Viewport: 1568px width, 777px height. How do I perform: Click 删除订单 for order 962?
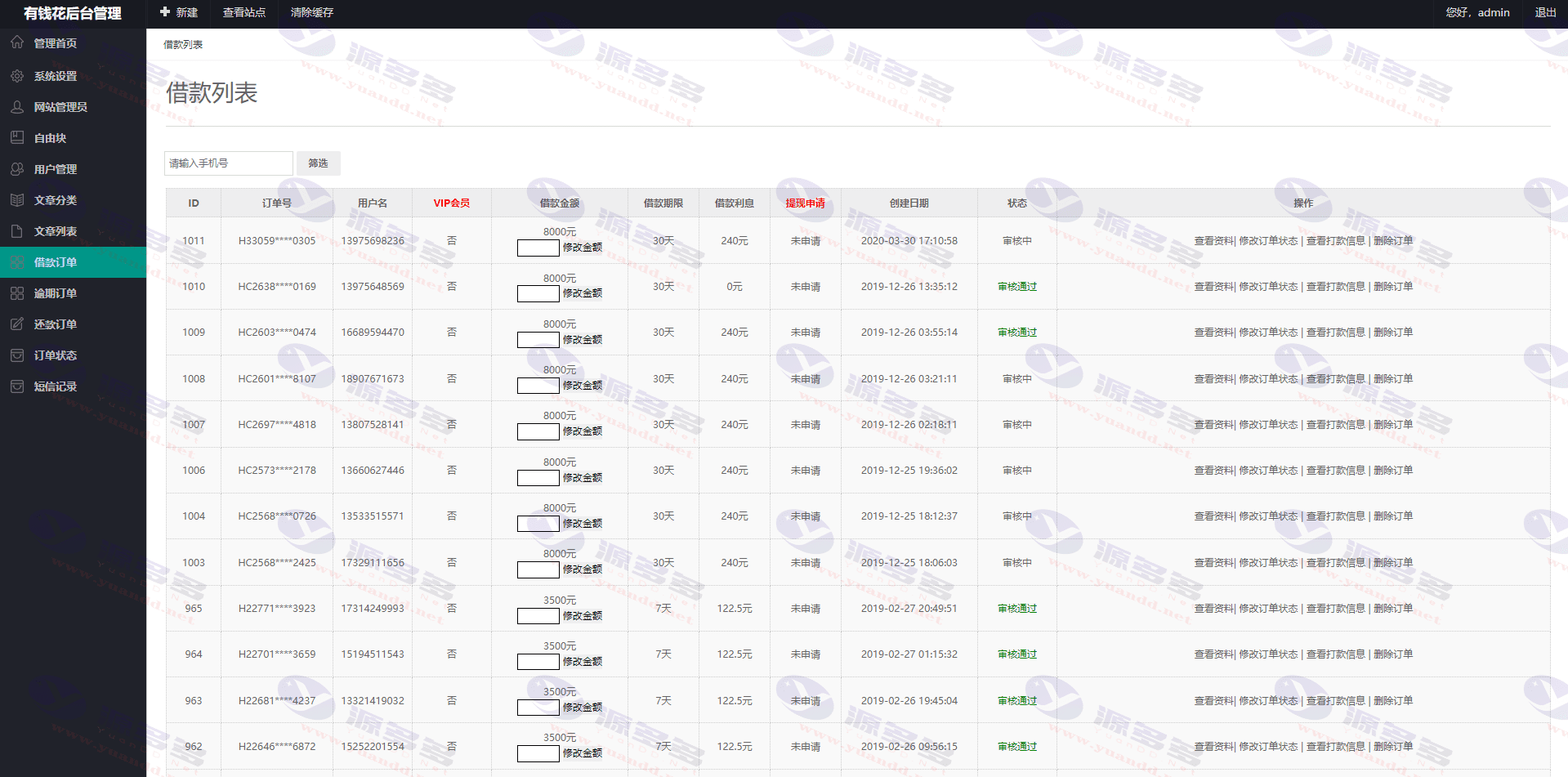1393,747
